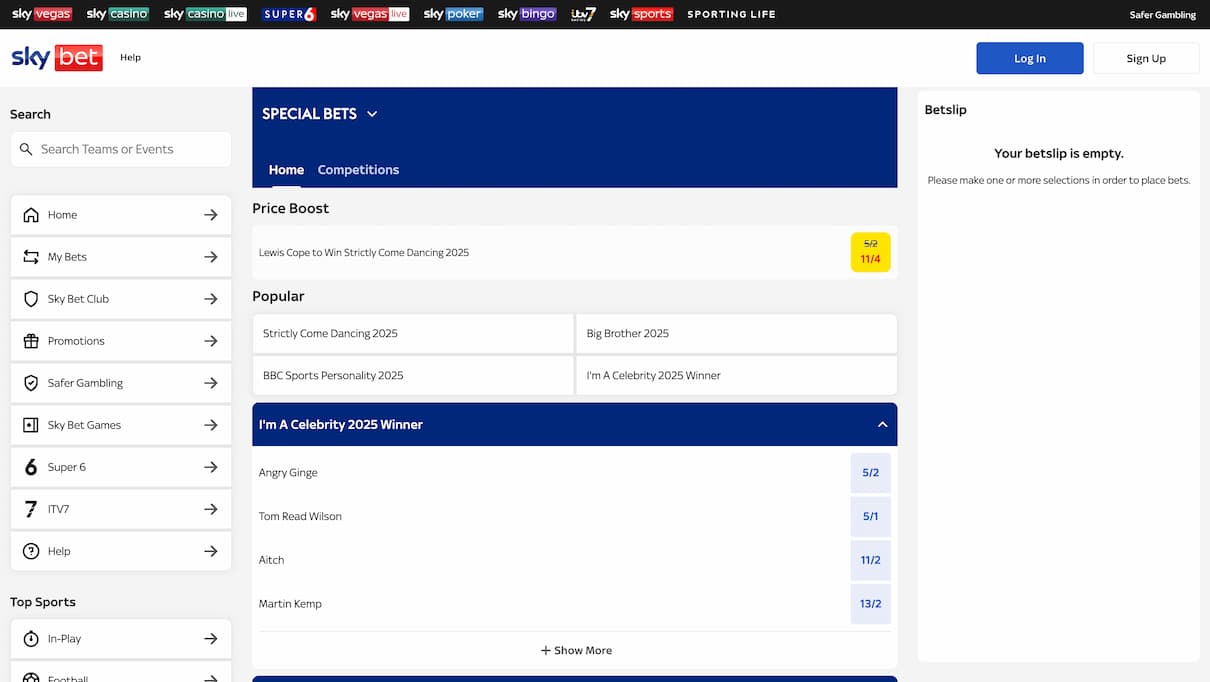
Task: Open In-Play using the clock icon
Action: coord(30,638)
